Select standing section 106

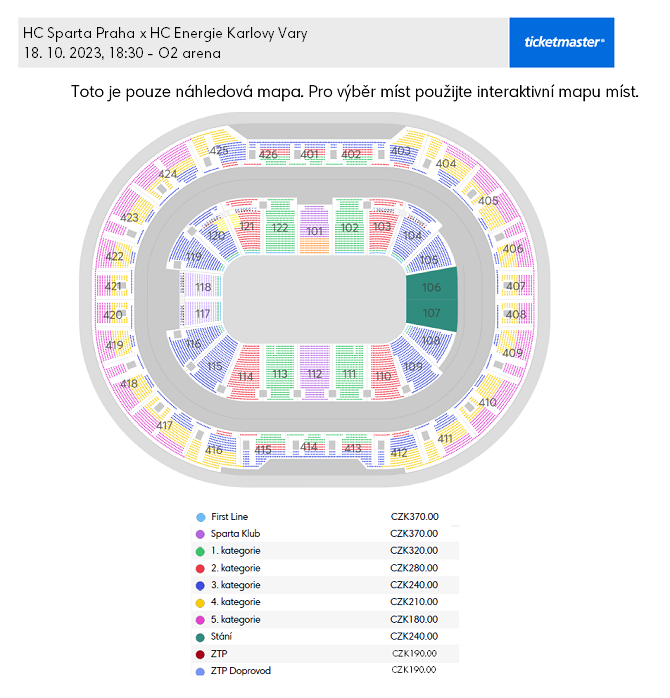[x=431, y=287]
